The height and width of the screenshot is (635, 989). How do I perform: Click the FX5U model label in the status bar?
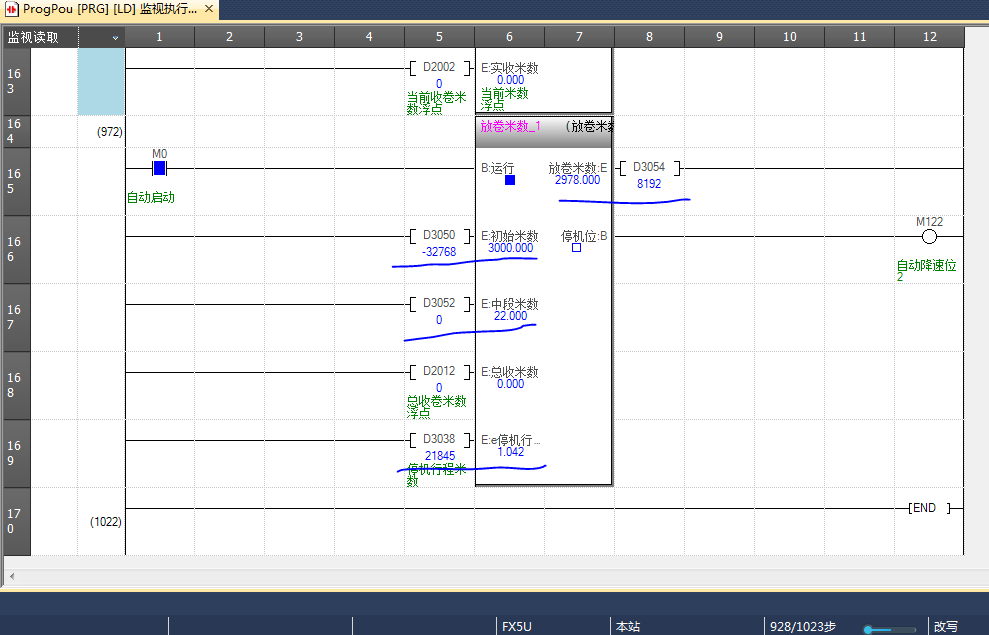516,626
